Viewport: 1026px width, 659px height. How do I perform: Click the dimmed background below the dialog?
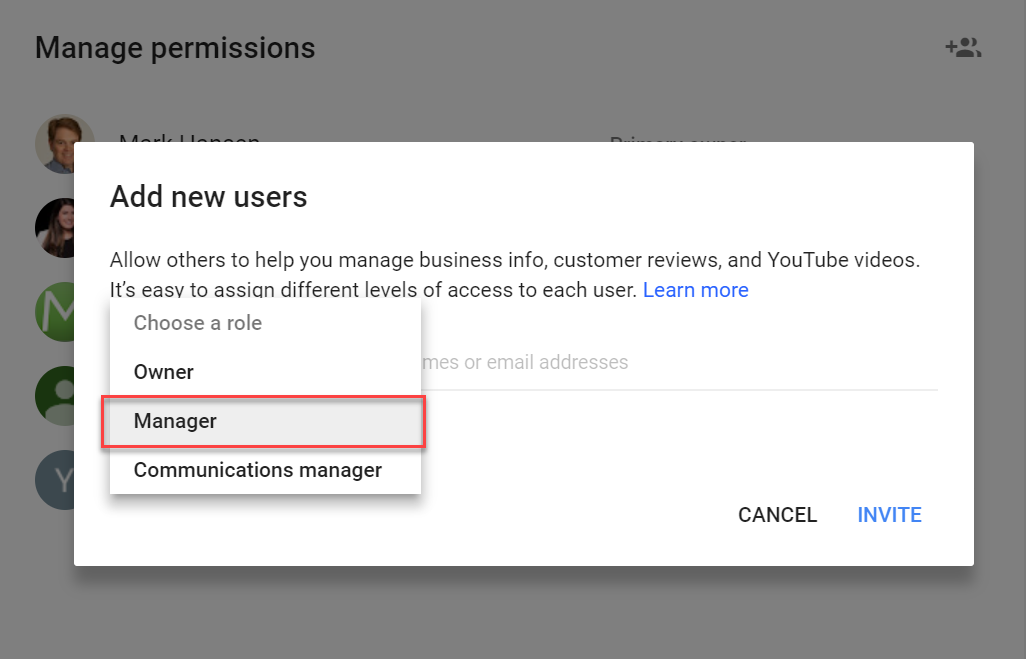point(512,615)
